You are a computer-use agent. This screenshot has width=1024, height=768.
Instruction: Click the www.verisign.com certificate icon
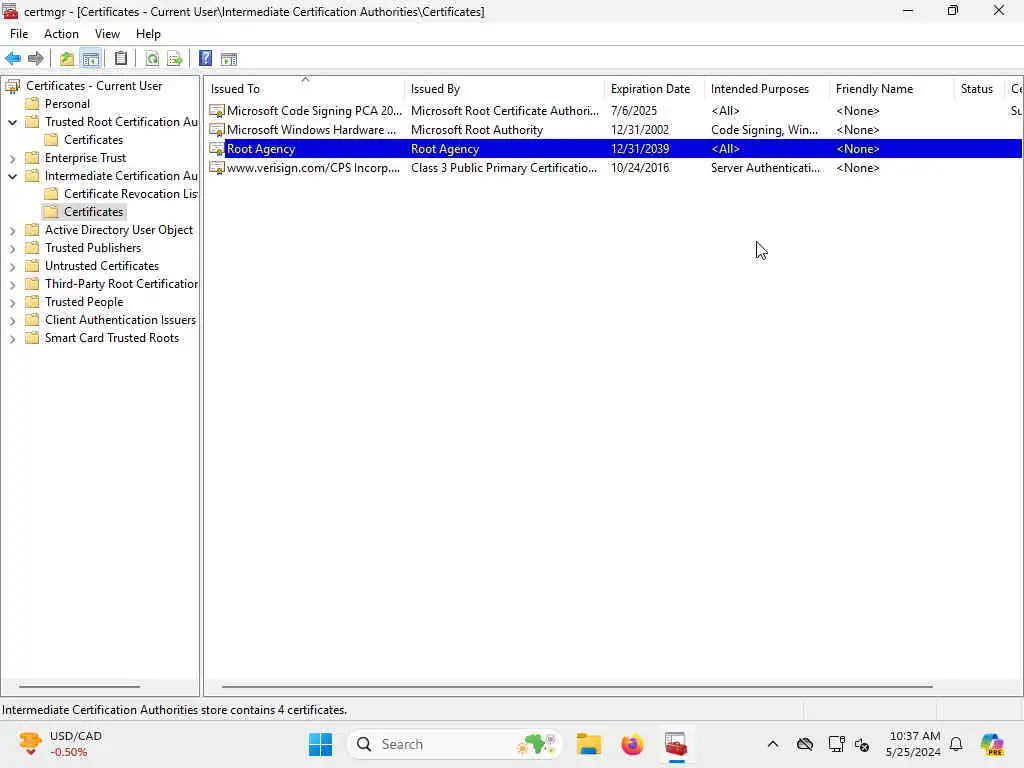(x=217, y=168)
